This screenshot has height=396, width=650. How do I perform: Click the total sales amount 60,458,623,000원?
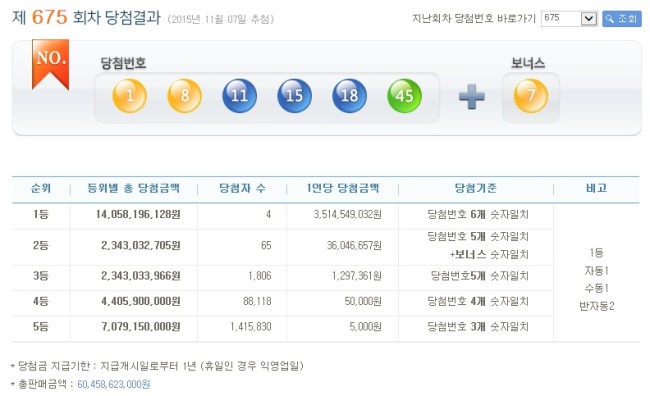click(x=114, y=384)
